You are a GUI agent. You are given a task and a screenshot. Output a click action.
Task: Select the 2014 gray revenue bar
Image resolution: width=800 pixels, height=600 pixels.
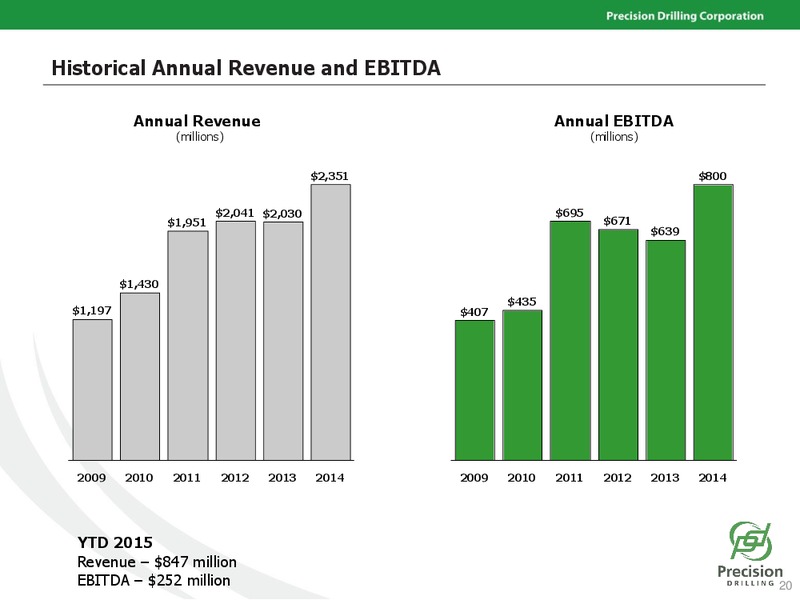(x=331, y=322)
